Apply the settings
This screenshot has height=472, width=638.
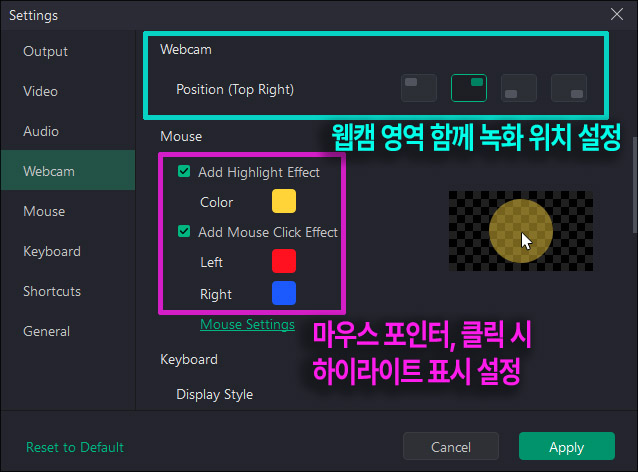pos(567,446)
